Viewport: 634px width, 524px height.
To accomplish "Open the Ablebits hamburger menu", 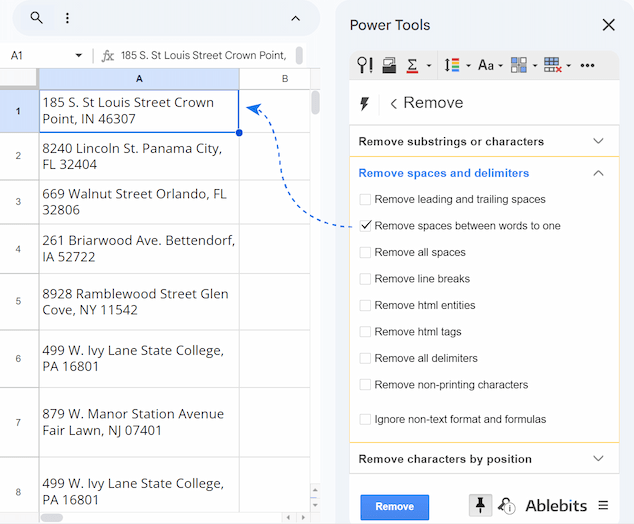I will point(603,505).
